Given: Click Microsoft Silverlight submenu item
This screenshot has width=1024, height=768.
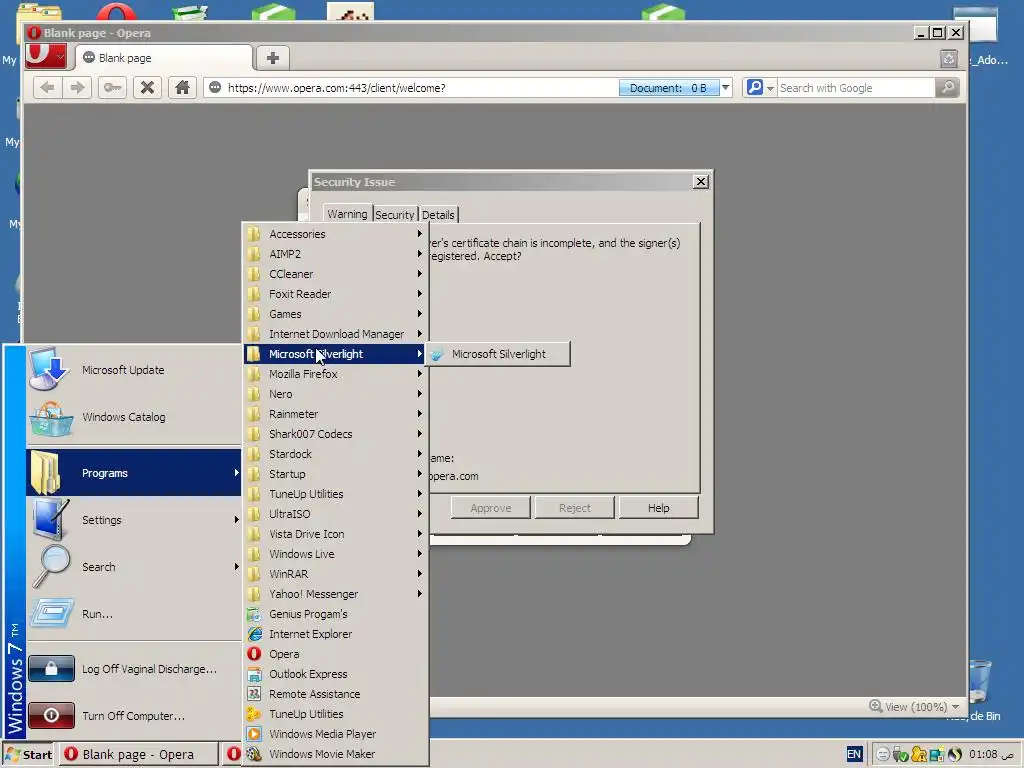Looking at the screenshot, I should 498,354.
